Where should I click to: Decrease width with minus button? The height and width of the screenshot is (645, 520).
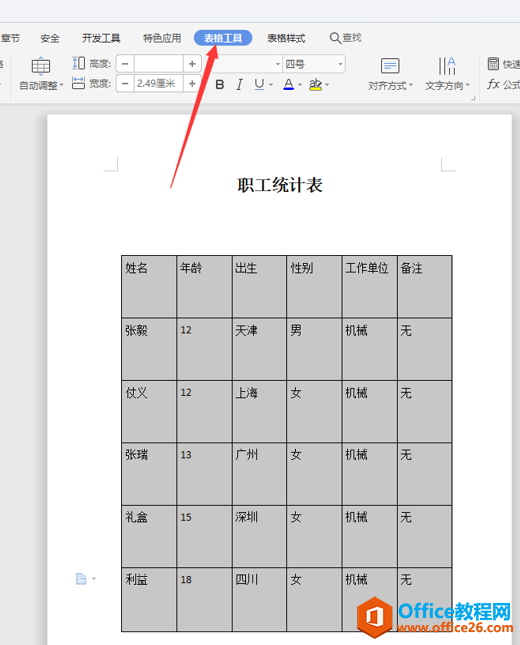tap(125, 84)
